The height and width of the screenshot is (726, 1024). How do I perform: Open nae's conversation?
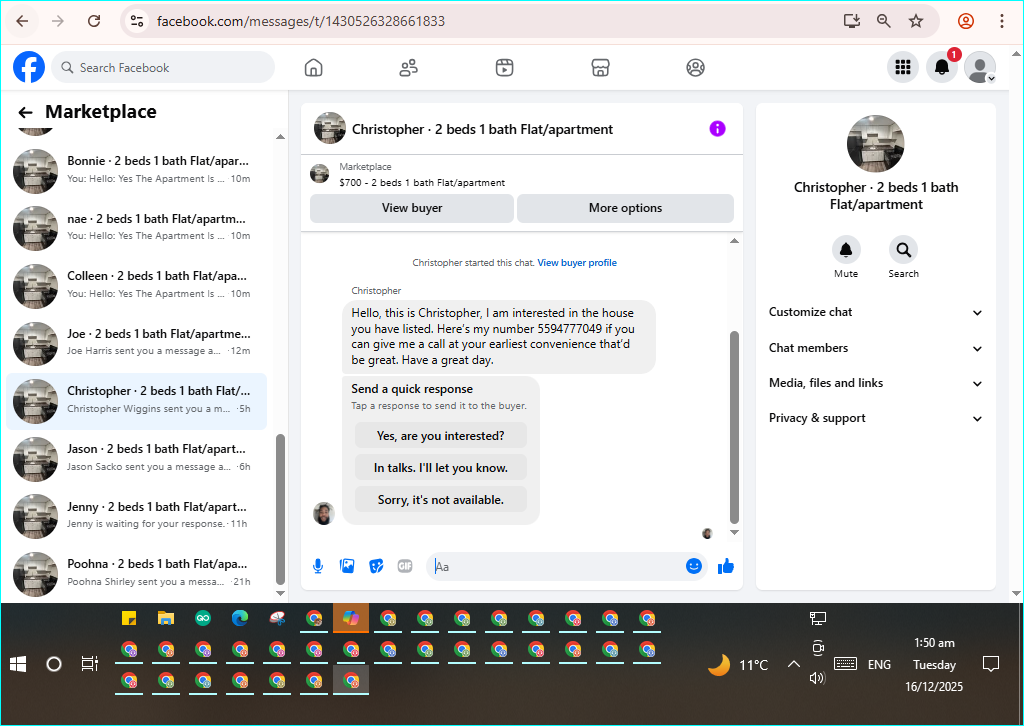[x=137, y=227]
